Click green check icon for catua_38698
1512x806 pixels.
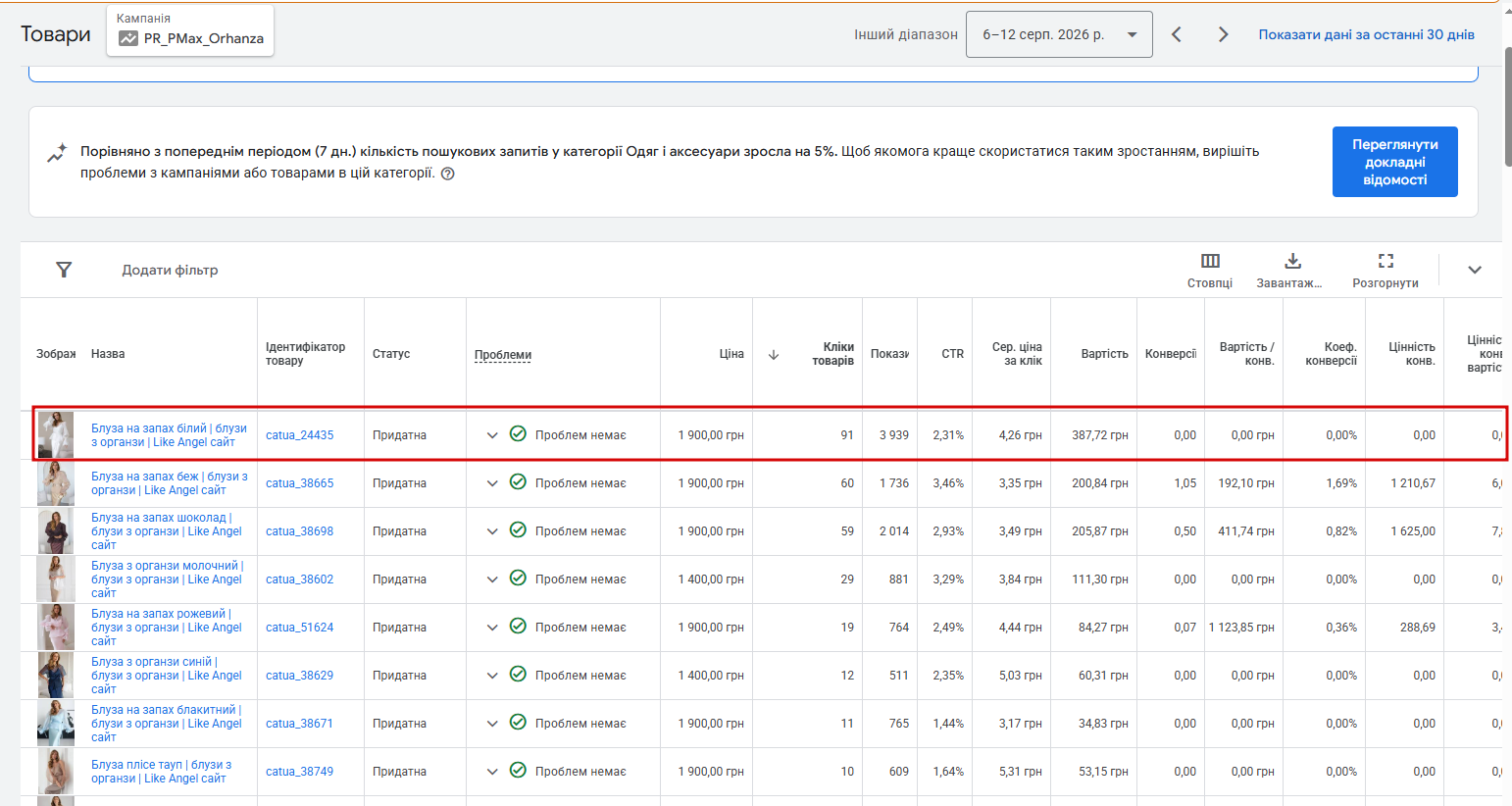pos(518,529)
